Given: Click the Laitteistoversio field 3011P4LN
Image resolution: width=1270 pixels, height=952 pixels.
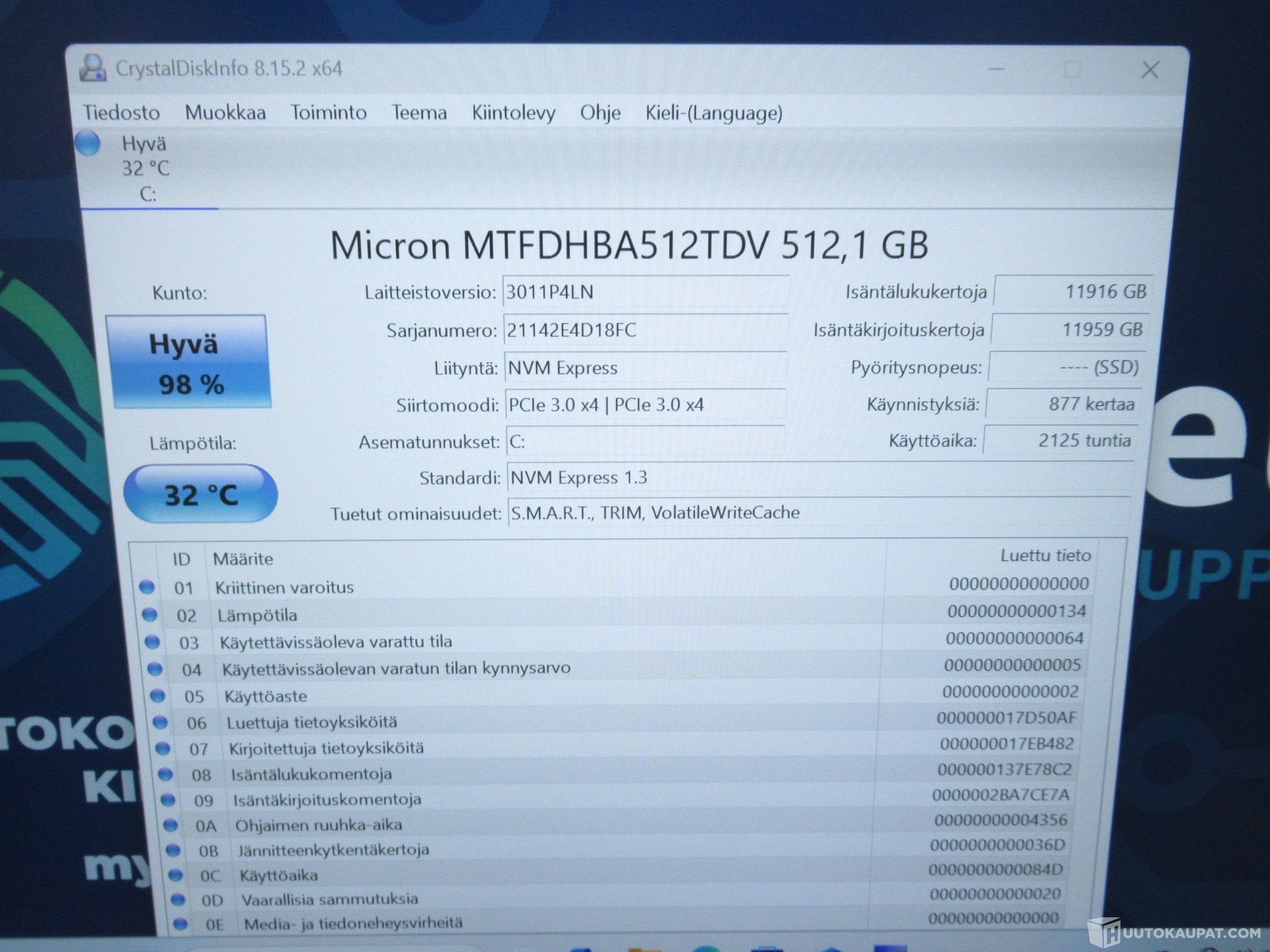Looking at the screenshot, I should (x=646, y=292).
